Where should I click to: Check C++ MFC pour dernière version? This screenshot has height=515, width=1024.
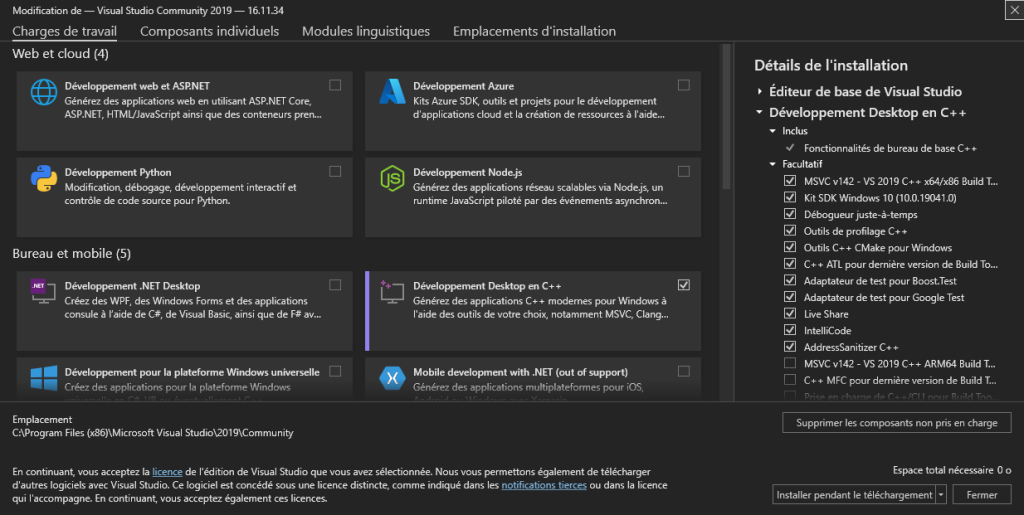point(790,379)
